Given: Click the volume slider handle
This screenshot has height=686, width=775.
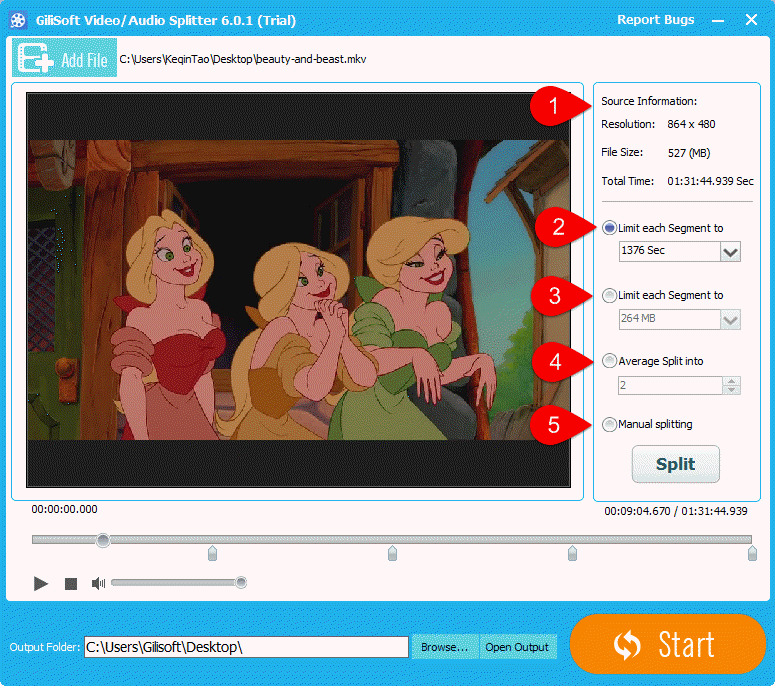Looking at the screenshot, I should pyautogui.click(x=241, y=583).
